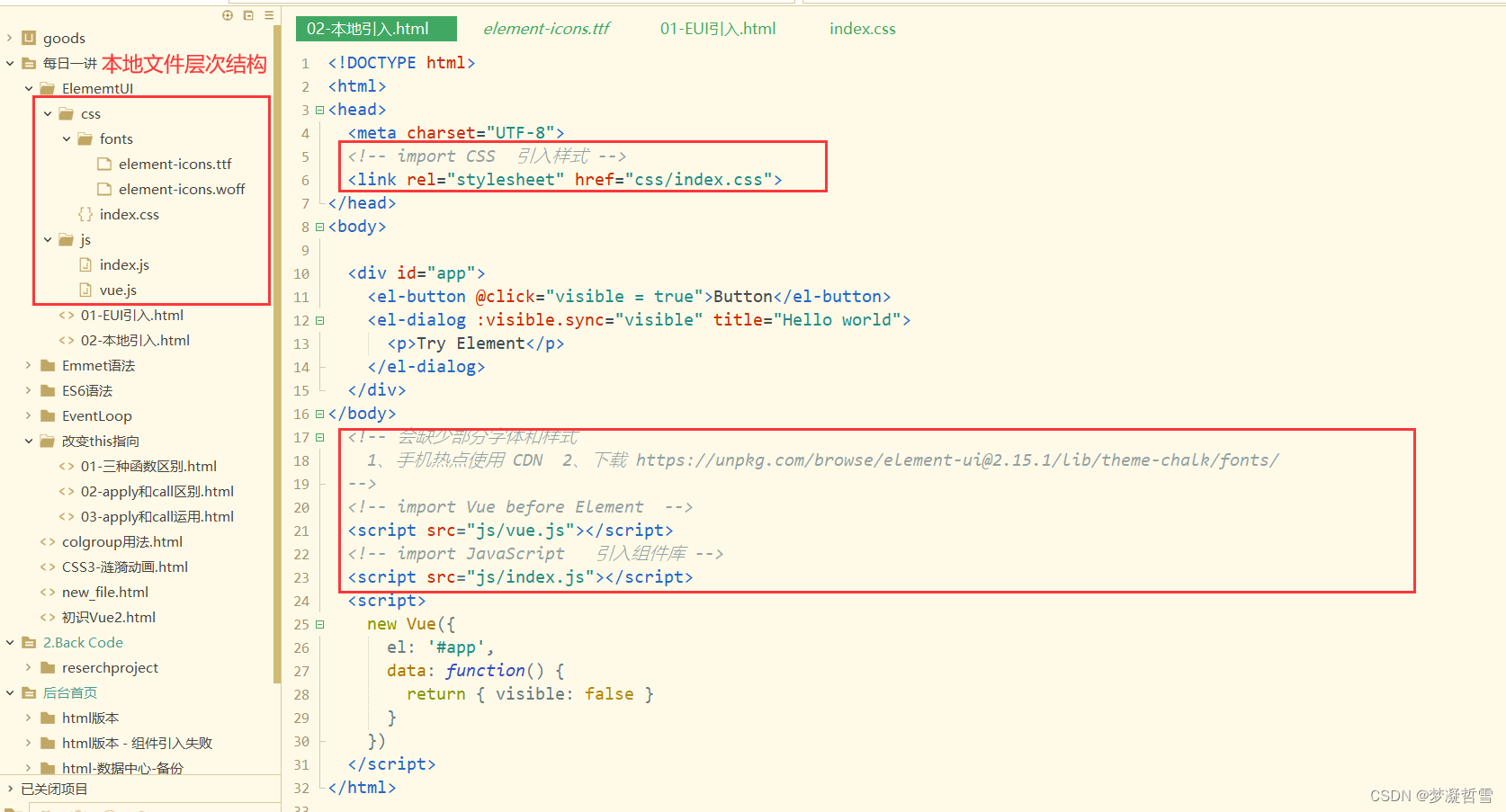Click line number 20 in the gutter
The height and width of the screenshot is (812, 1506).
click(x=301, y=507)
